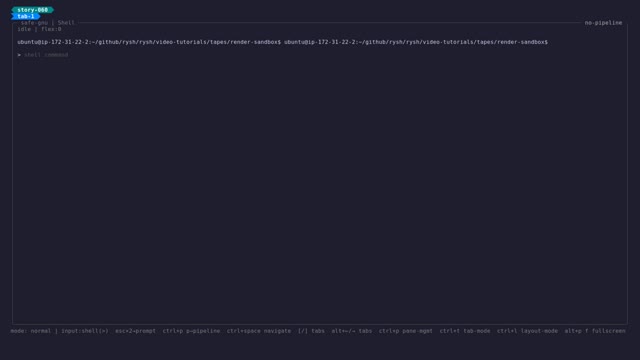The height and width of the screenshot is (360, 640).
Task: Click the alt+←/→ tabs hint
Action: [x=352, y=331]
